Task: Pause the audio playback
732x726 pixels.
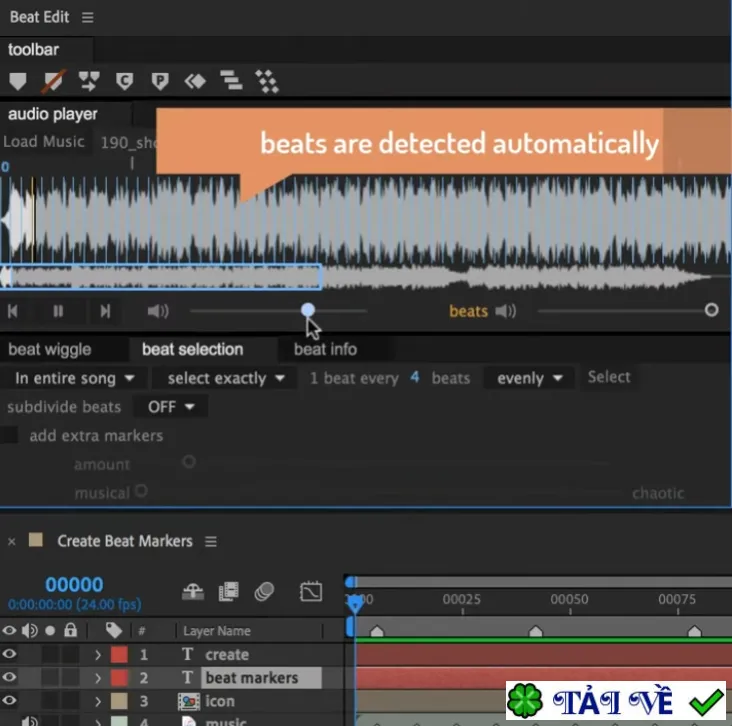Action: point(58,311)
